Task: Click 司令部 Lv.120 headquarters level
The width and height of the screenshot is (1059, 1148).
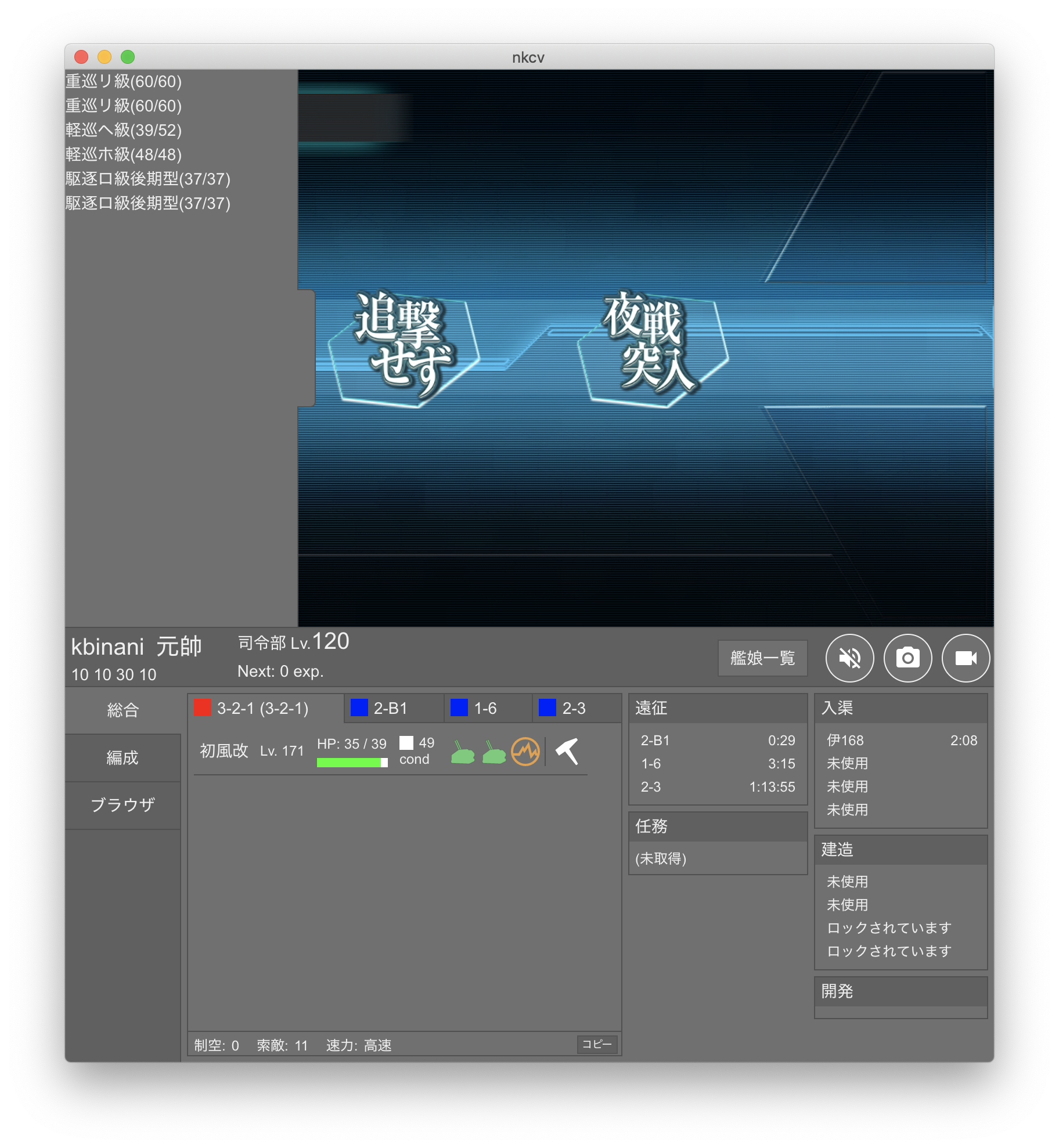Action: coord(293,642)
